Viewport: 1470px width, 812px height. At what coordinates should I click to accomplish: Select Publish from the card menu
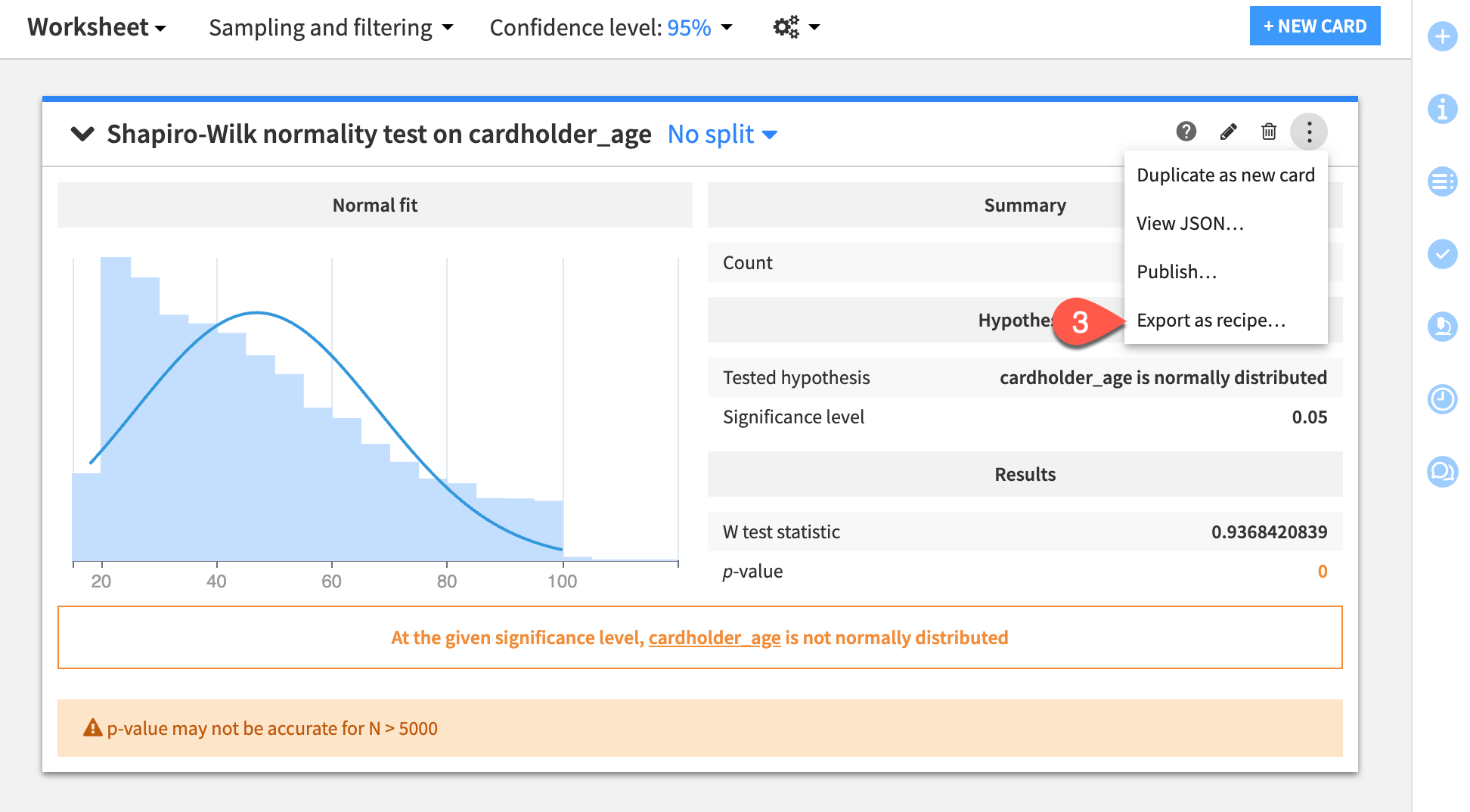(1177, 271)
